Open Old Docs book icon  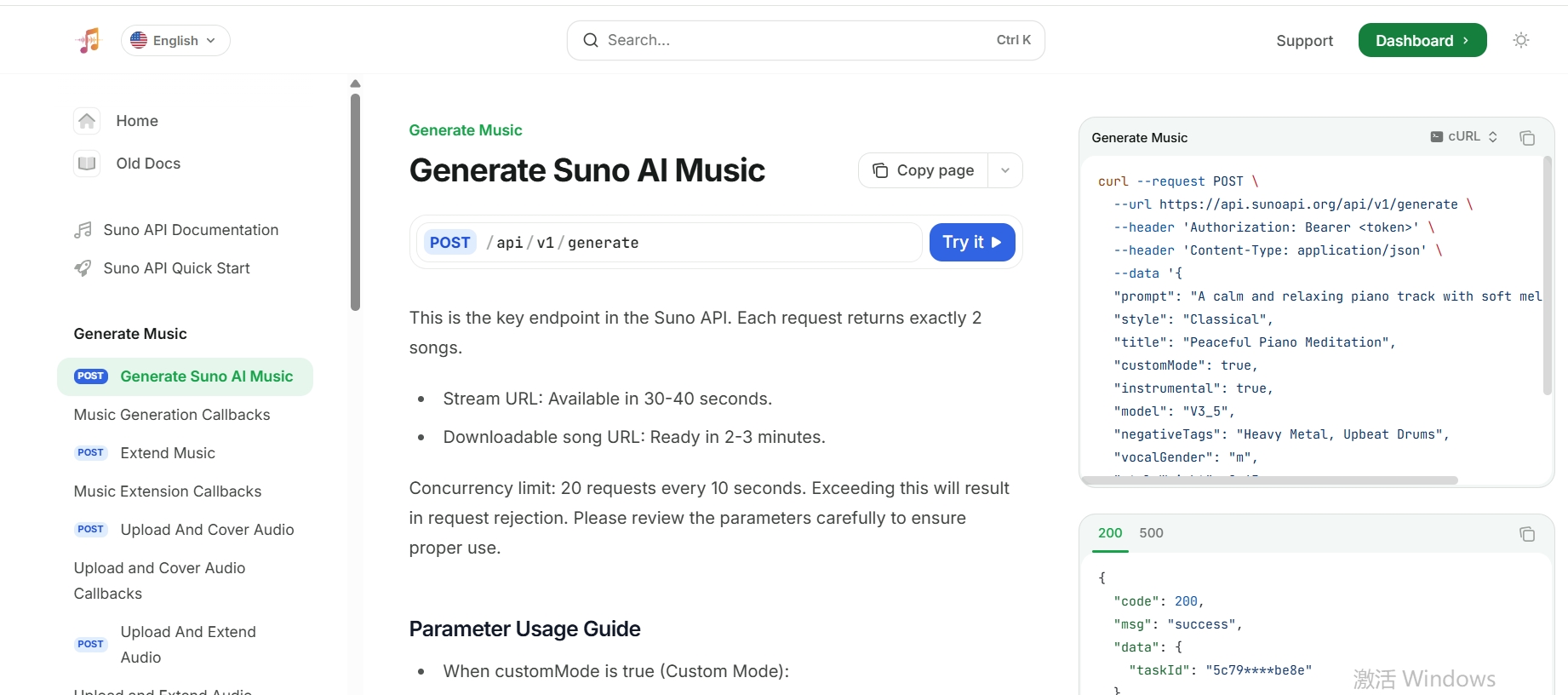tap(87, 164)
